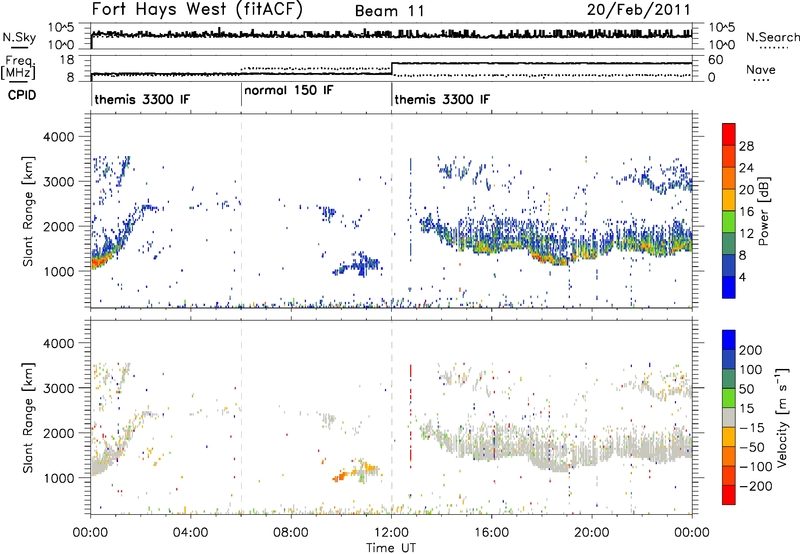The image size is (800, 554).
Task: Click the "normal 150 IF" CPID label
Action: tap(289, 90)
